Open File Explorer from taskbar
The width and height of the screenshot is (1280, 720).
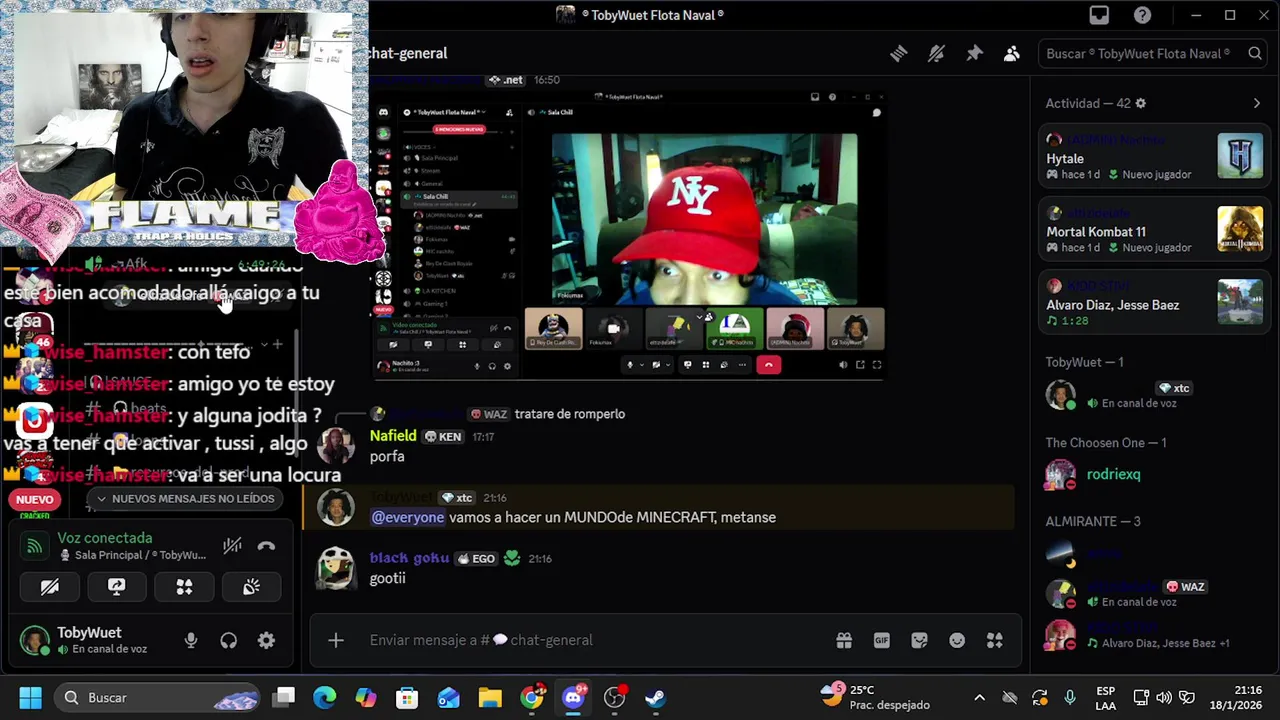click(x=489, y=697)
